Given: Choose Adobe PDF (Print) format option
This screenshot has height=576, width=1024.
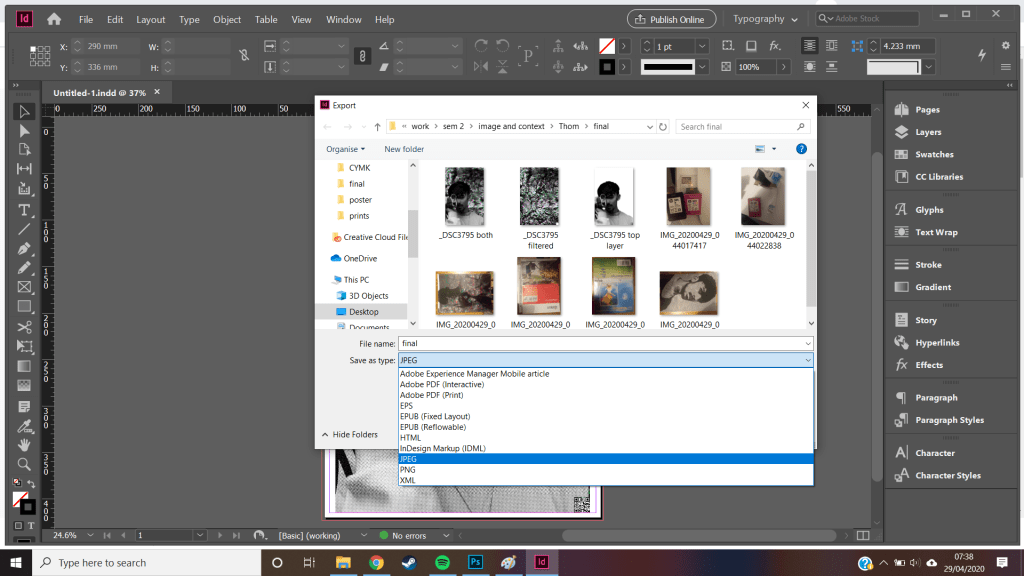Looking at the screenshot, I should 434,395.
